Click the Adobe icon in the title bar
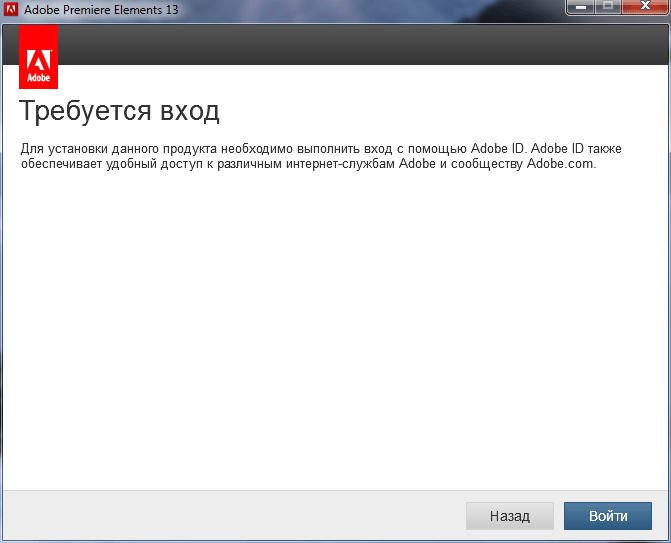 [11, 9]
